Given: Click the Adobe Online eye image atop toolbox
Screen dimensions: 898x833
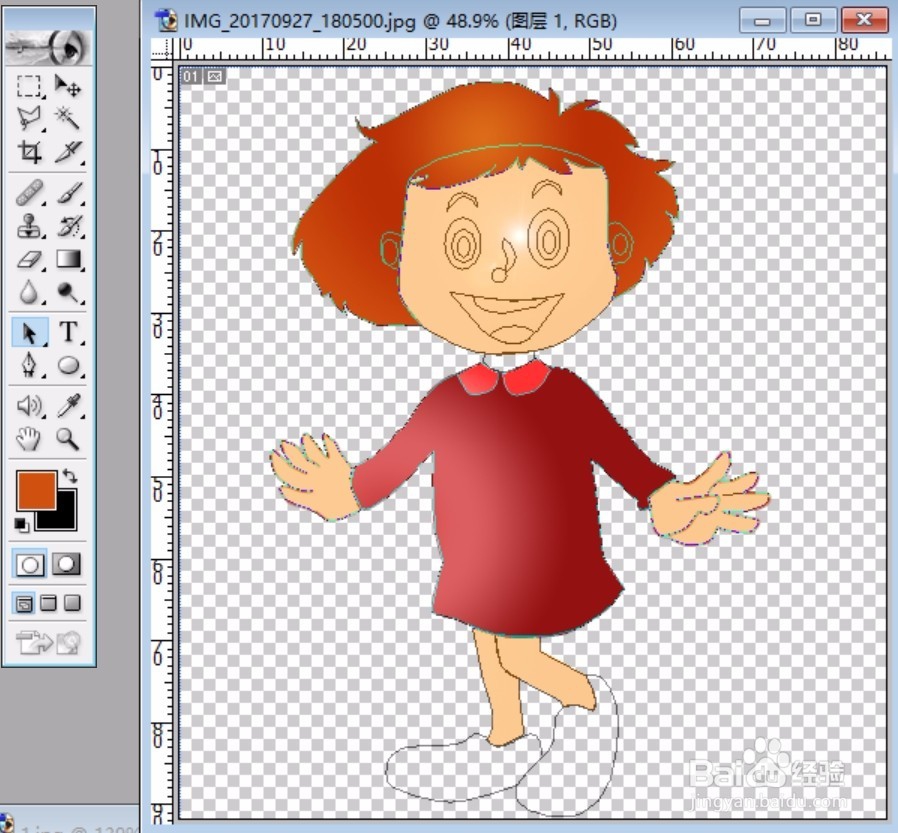Looking at the screenshot, I should (48, 47).
